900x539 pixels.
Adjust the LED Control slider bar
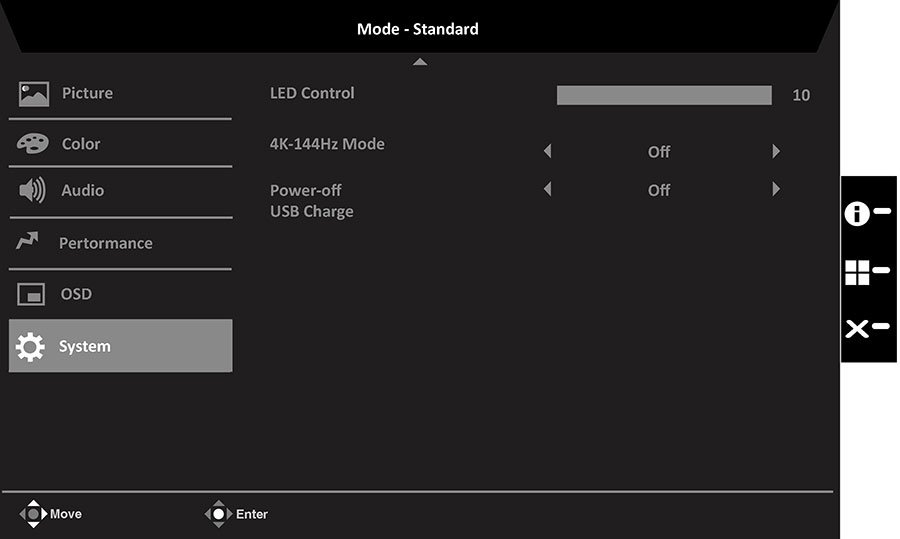click(664, 95)
